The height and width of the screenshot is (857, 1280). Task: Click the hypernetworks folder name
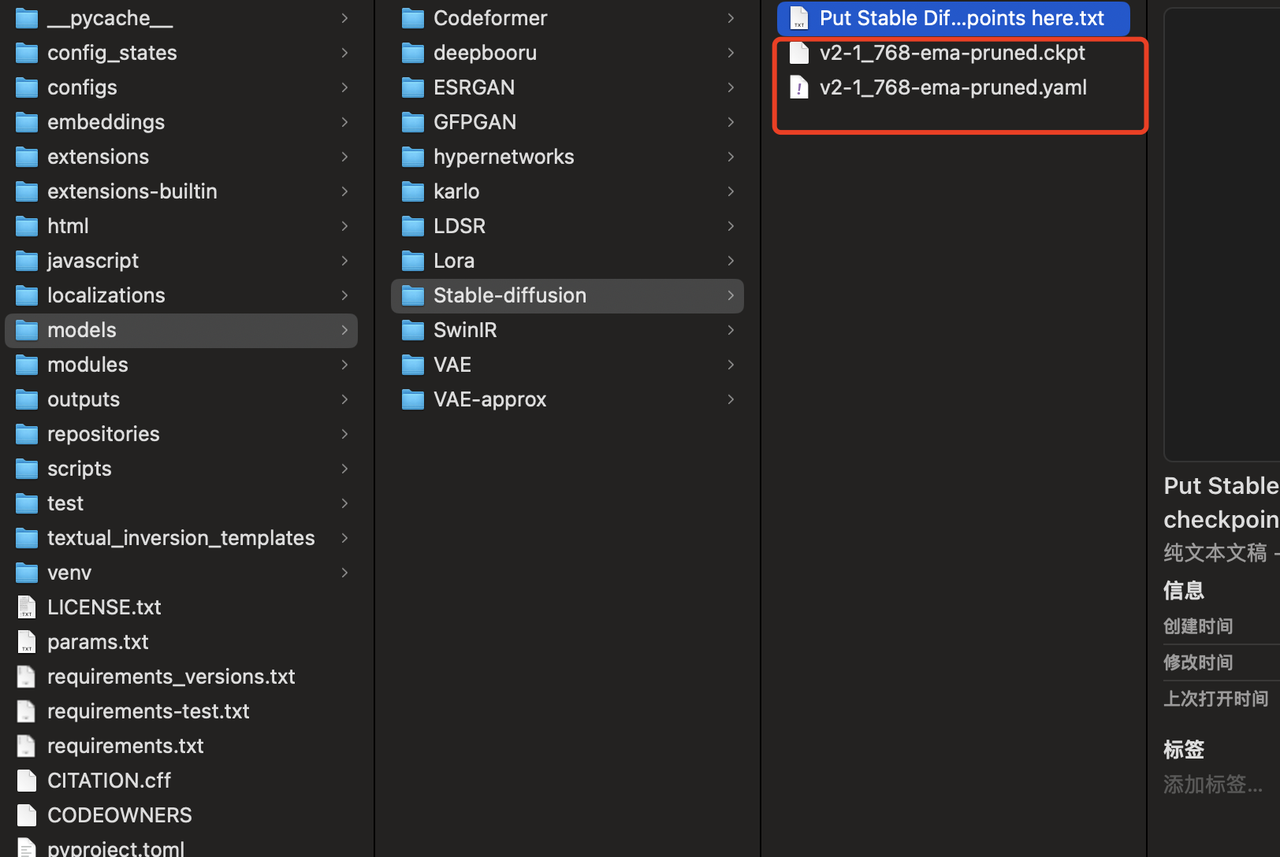coord(504,157)
